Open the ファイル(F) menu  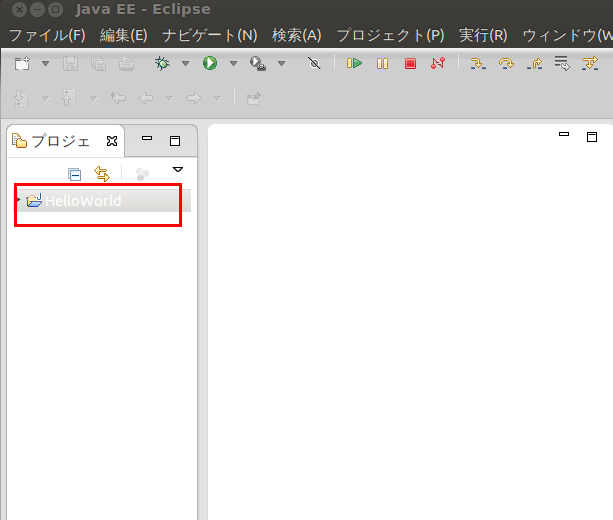[x=47, y=36]
